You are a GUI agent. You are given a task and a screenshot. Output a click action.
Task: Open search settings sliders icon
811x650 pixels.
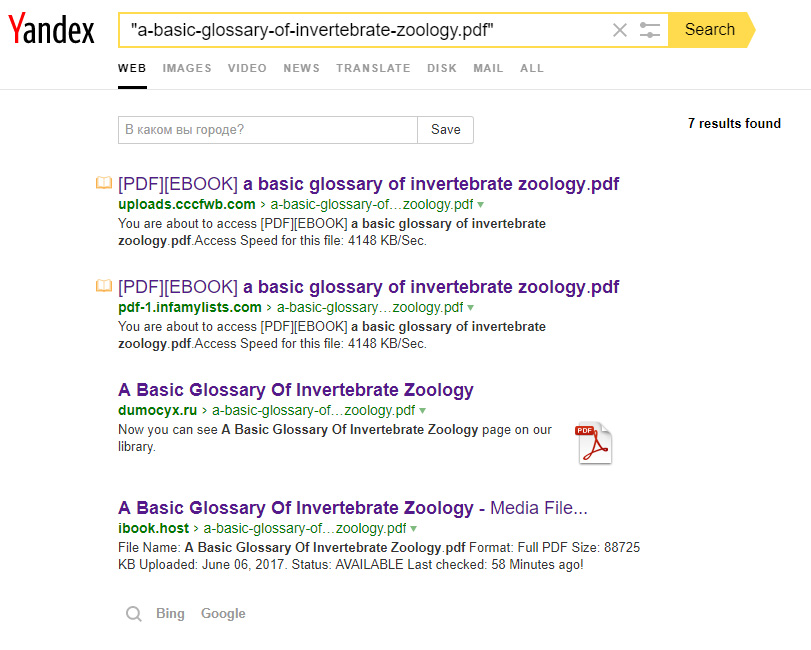[650, 30]
